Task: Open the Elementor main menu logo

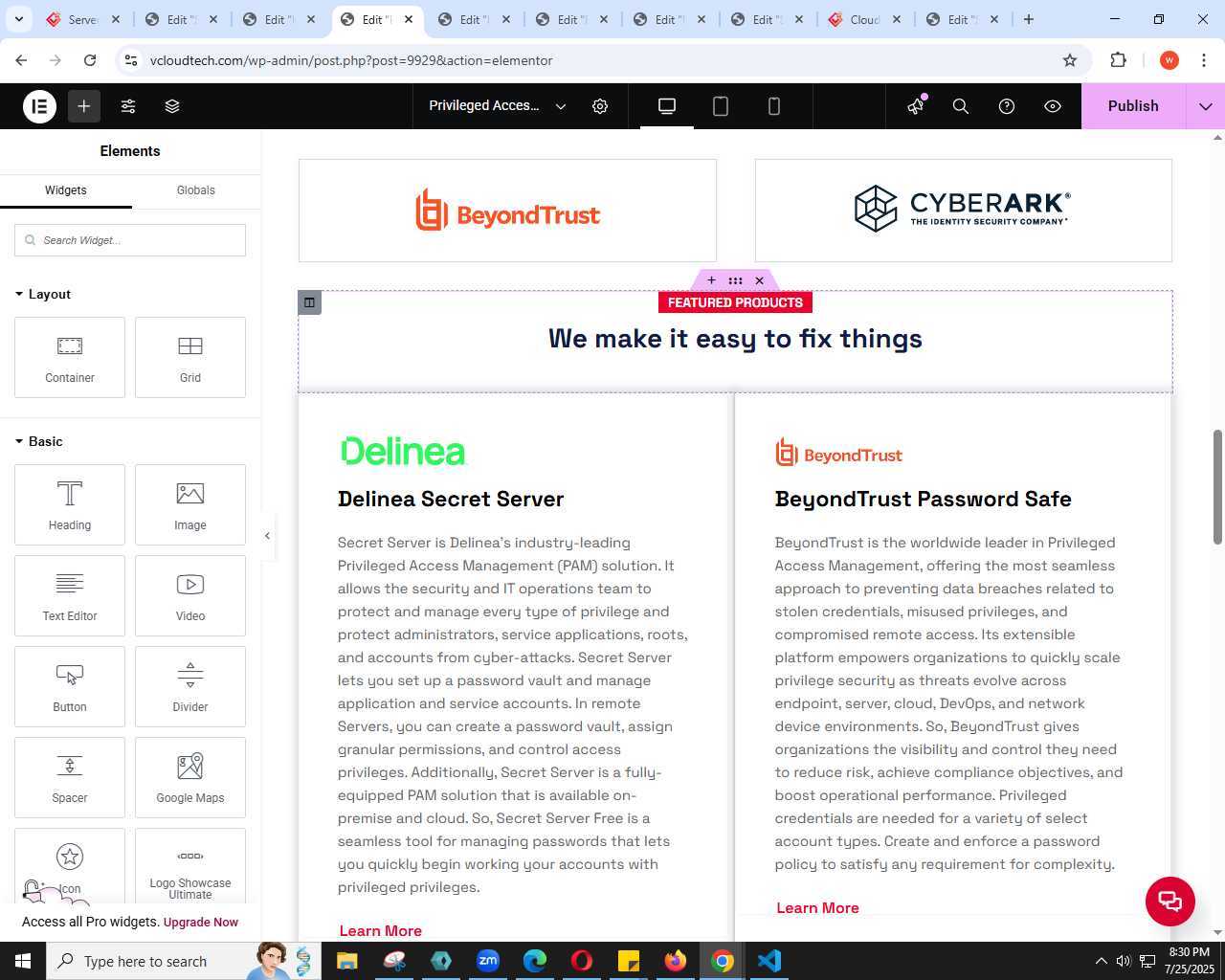Action: coord(40,106)
